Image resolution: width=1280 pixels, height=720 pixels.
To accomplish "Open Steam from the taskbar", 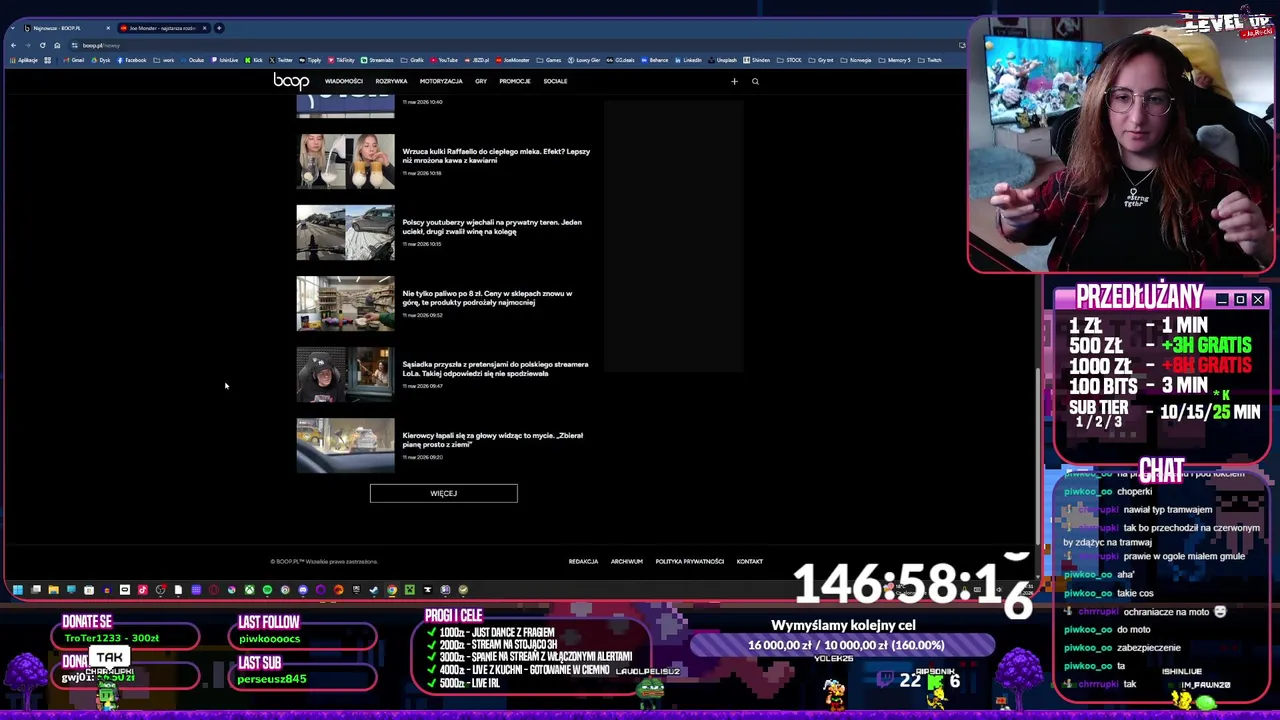I will point(373,590).
